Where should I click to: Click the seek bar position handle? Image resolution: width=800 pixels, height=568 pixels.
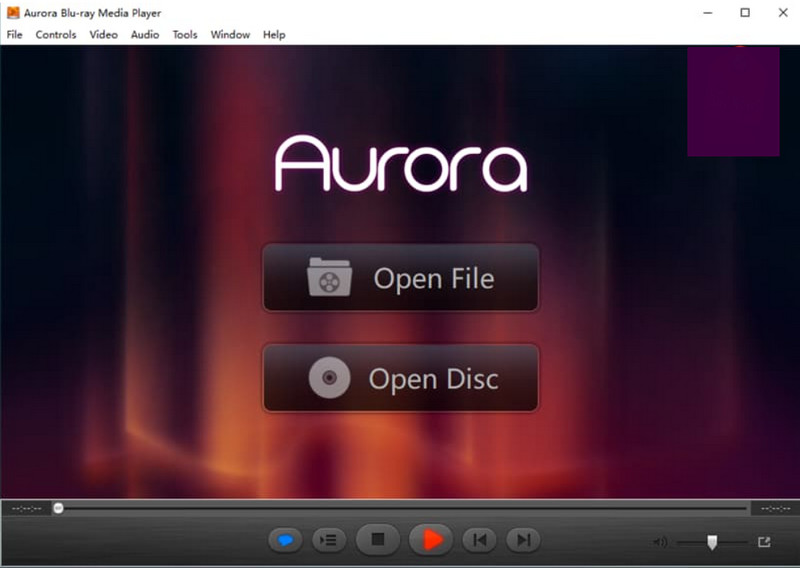(58, 508)
